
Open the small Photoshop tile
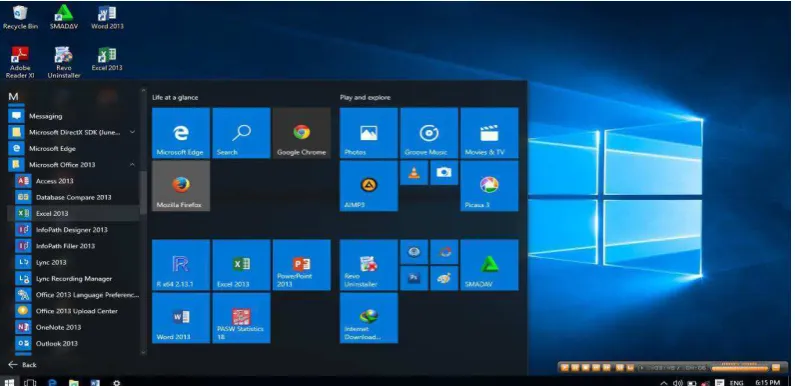[414, 278]
